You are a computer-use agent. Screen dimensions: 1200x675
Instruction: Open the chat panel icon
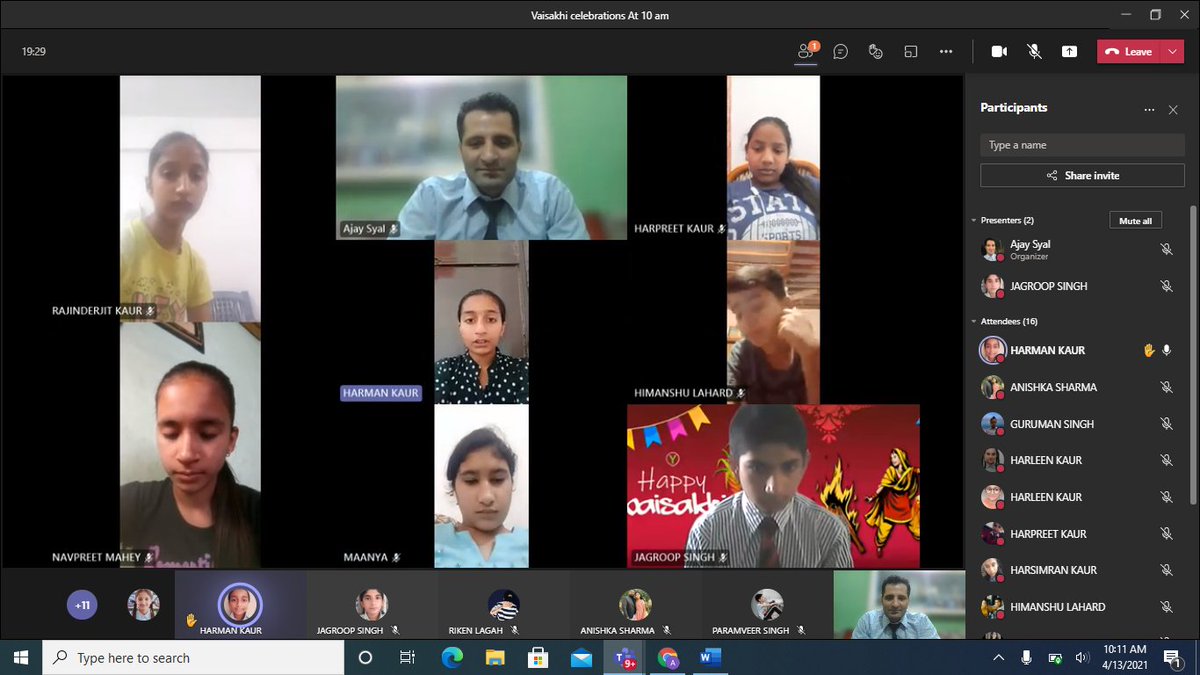click(x=841, y=51)
